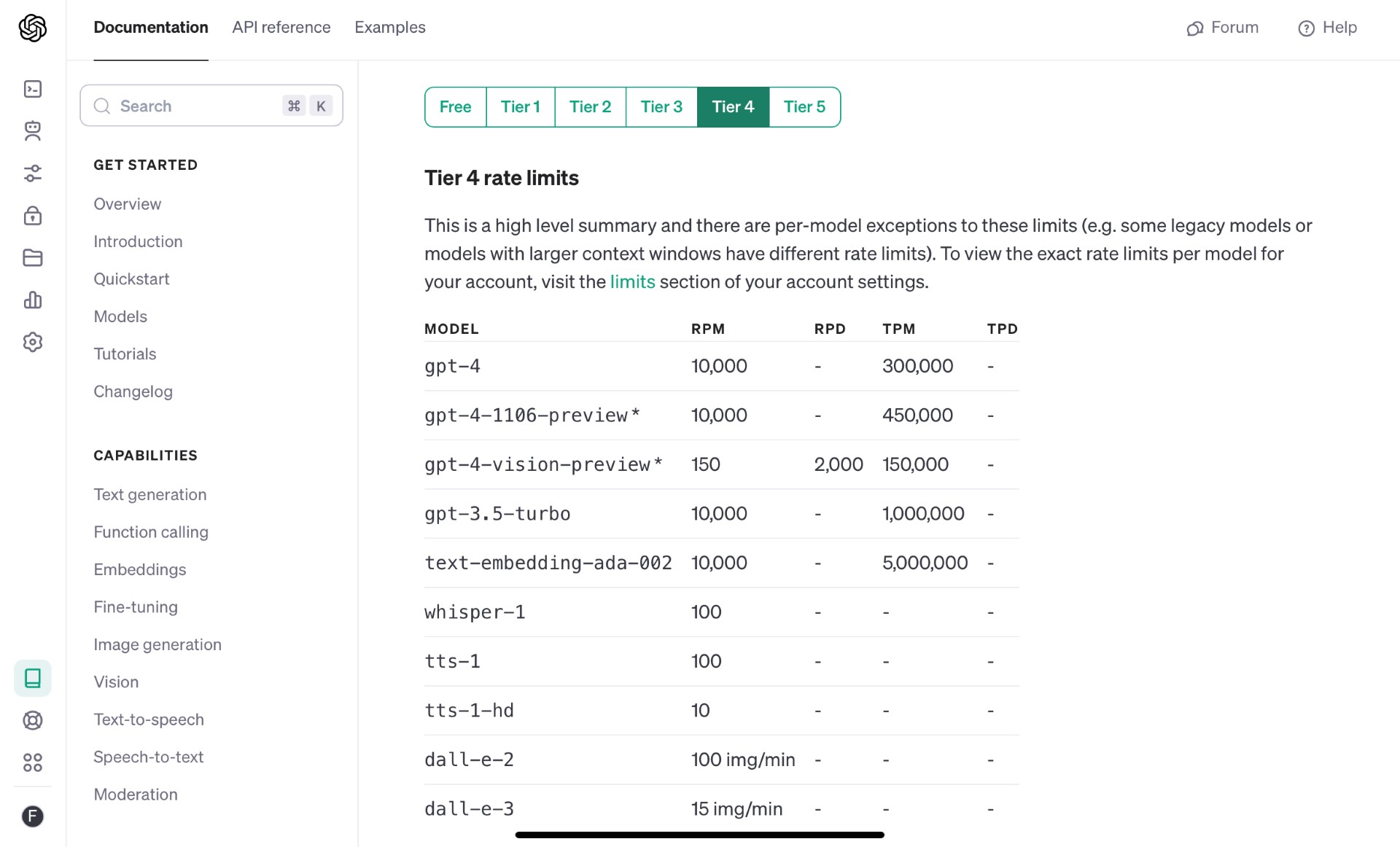Open the Changelog page link
Viewport: 1400px width, 847px height.
coord(133,391)
